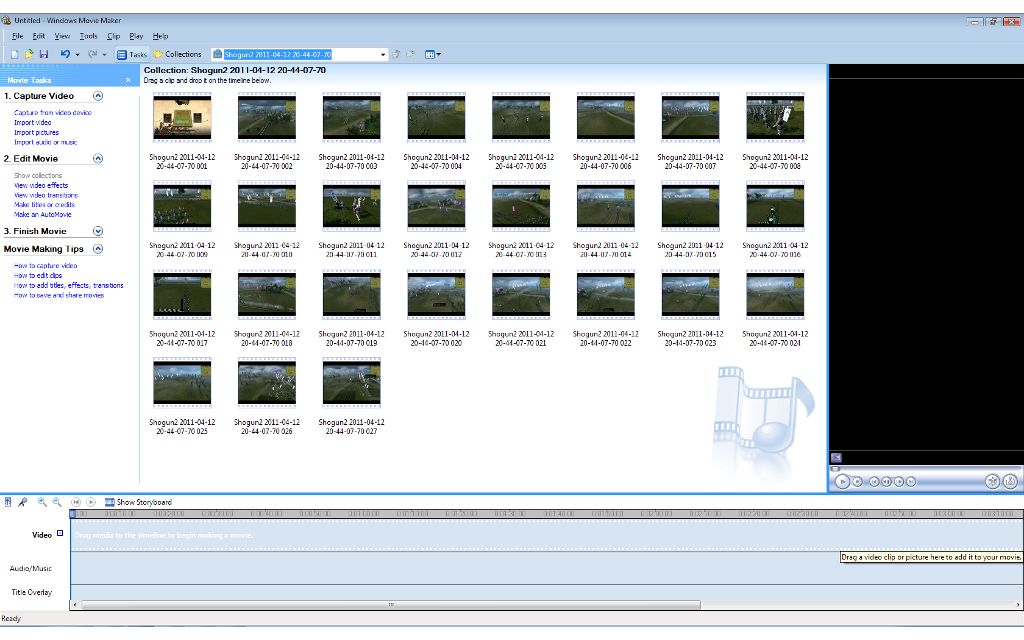Step to the Next Frame in monitor
The height and width of the screenshot is (640, 1024).
pyautogui.click(x=899, y=482)
